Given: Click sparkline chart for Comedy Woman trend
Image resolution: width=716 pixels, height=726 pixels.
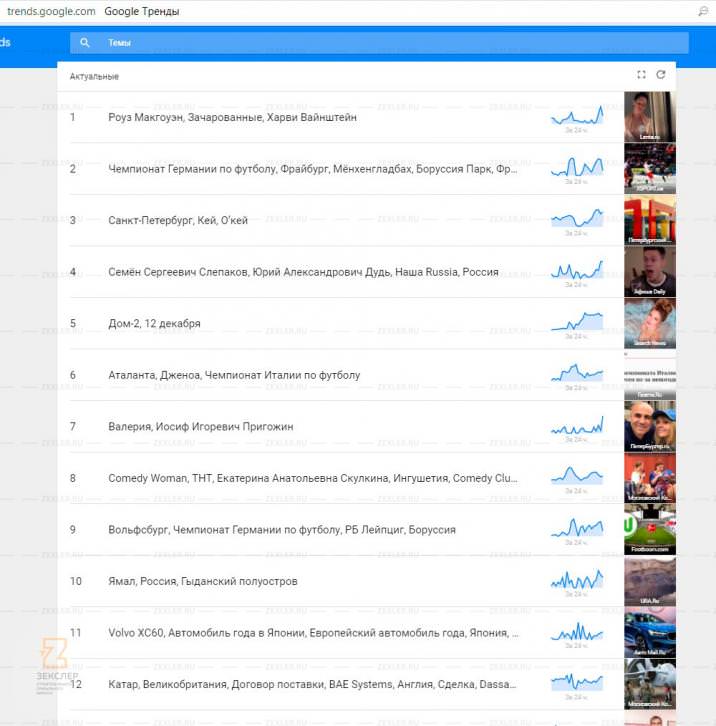Looking at the screenshot, I should 577,476.
